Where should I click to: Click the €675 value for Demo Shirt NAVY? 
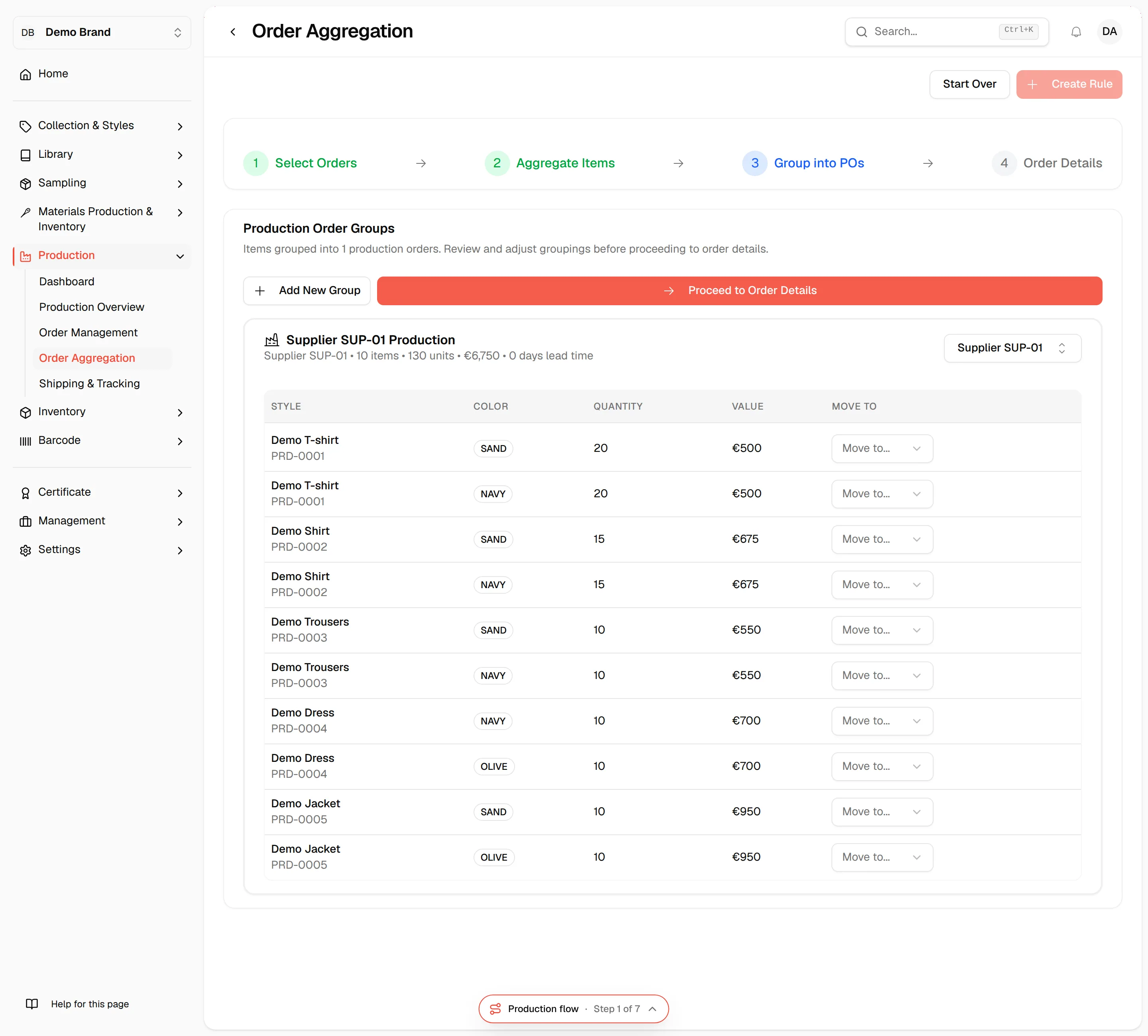click(x=745, y=585)
